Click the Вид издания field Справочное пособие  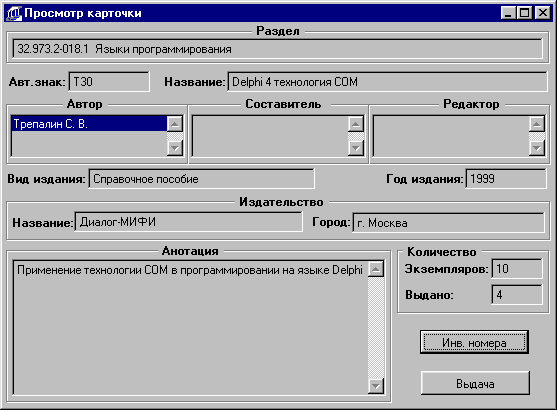coord(201,179)
